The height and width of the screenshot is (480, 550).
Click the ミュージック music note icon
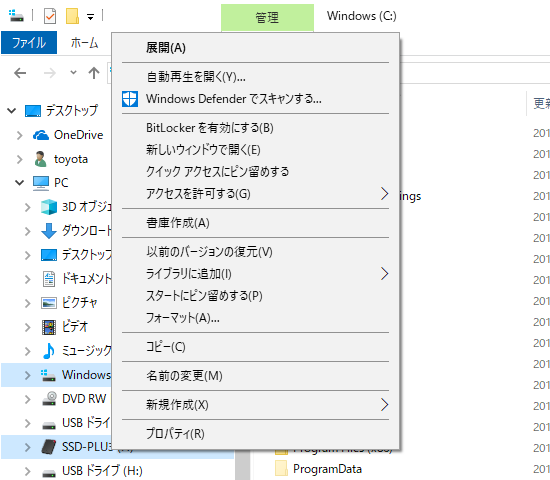point(49,351)
